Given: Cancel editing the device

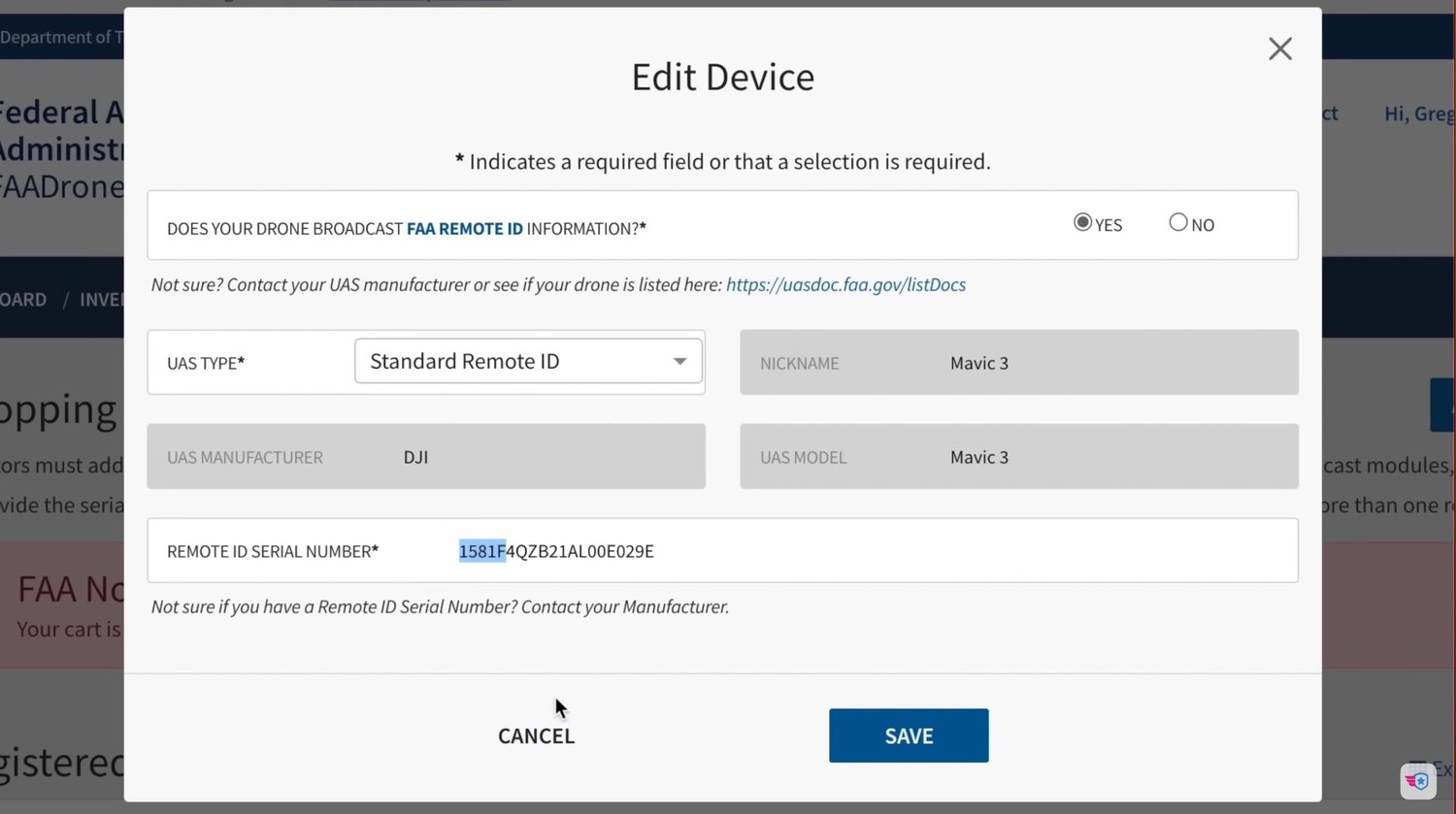Looking at the screenshot, I should pyautogui.click(x=536, y=735).
